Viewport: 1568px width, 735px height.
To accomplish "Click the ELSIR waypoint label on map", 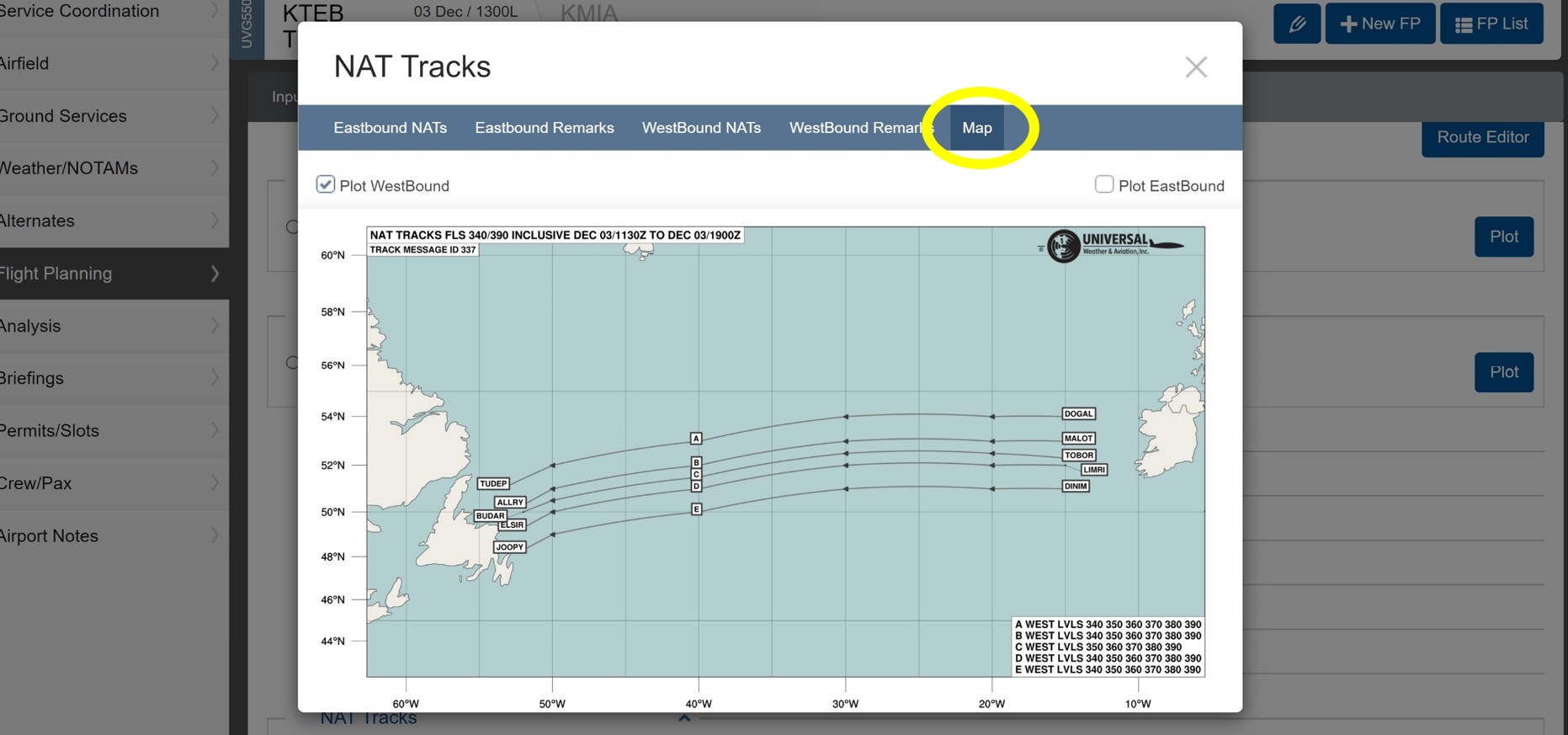I will [x=513, y=525].
